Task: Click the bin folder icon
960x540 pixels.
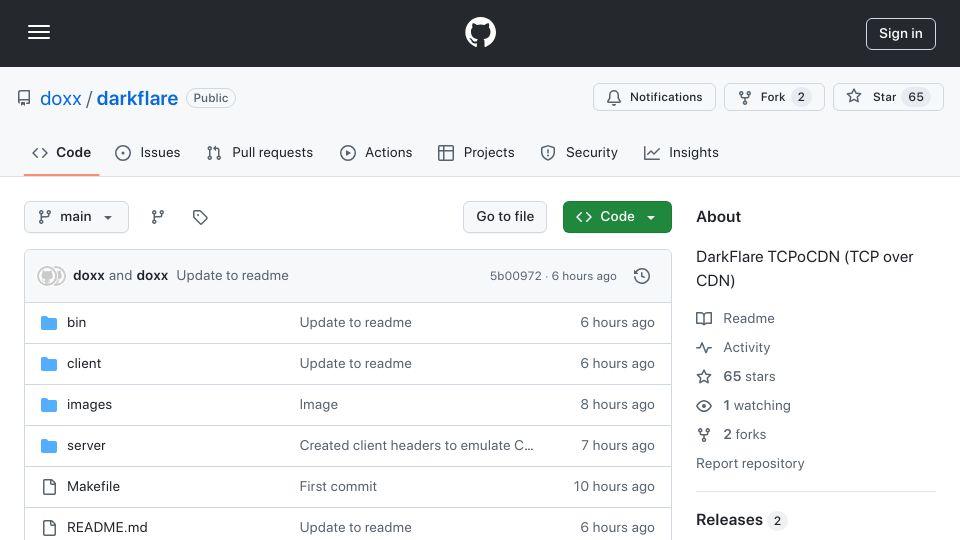Action: (x=49, y=323)
